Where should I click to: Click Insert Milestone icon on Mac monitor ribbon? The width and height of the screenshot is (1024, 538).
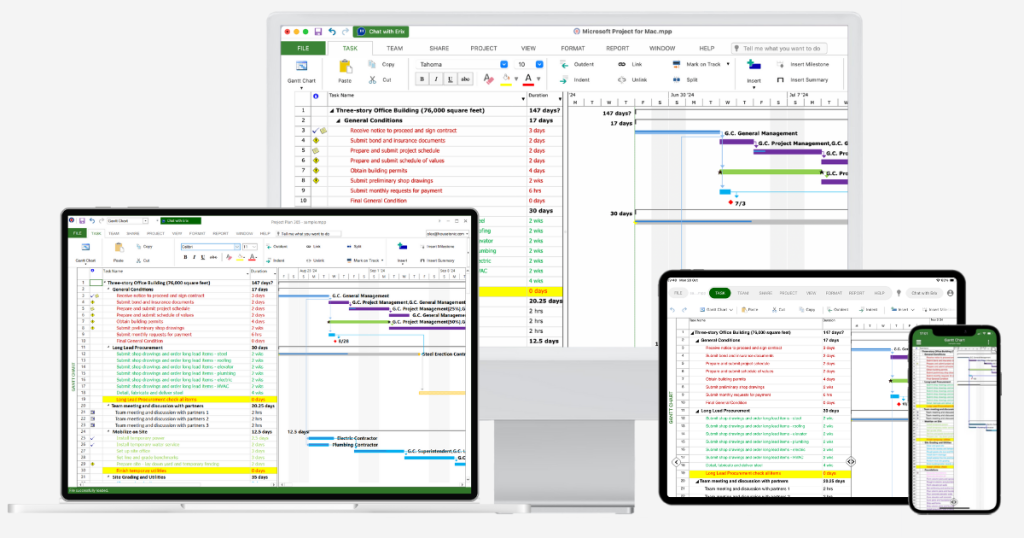pos(780,64)
